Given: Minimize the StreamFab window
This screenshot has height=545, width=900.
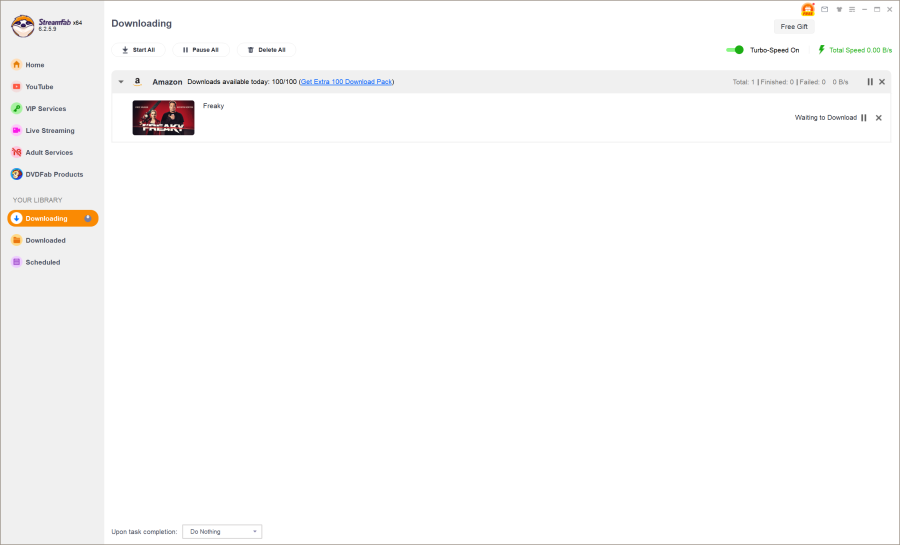Looking at the screenshot, I should click(x=864, y=9).
